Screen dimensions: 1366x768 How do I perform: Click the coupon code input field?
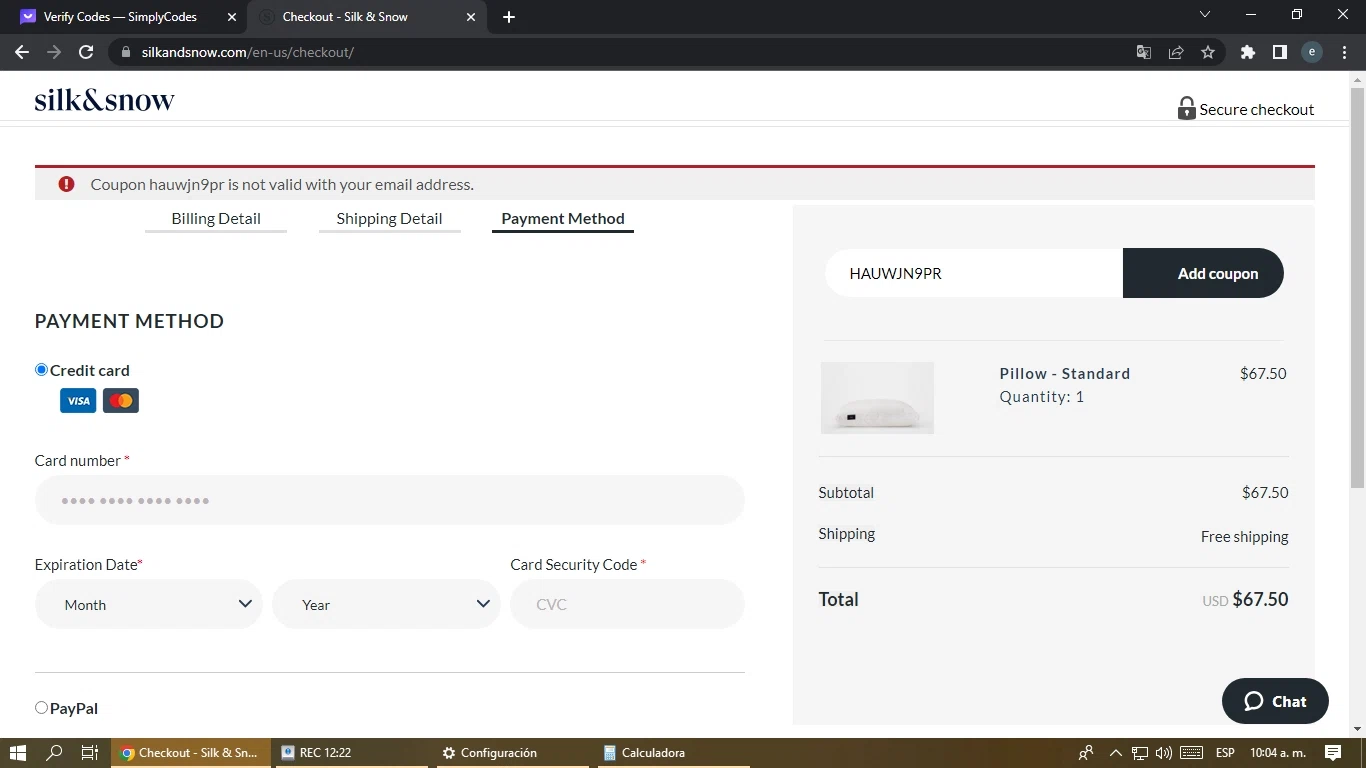point(974,273)
